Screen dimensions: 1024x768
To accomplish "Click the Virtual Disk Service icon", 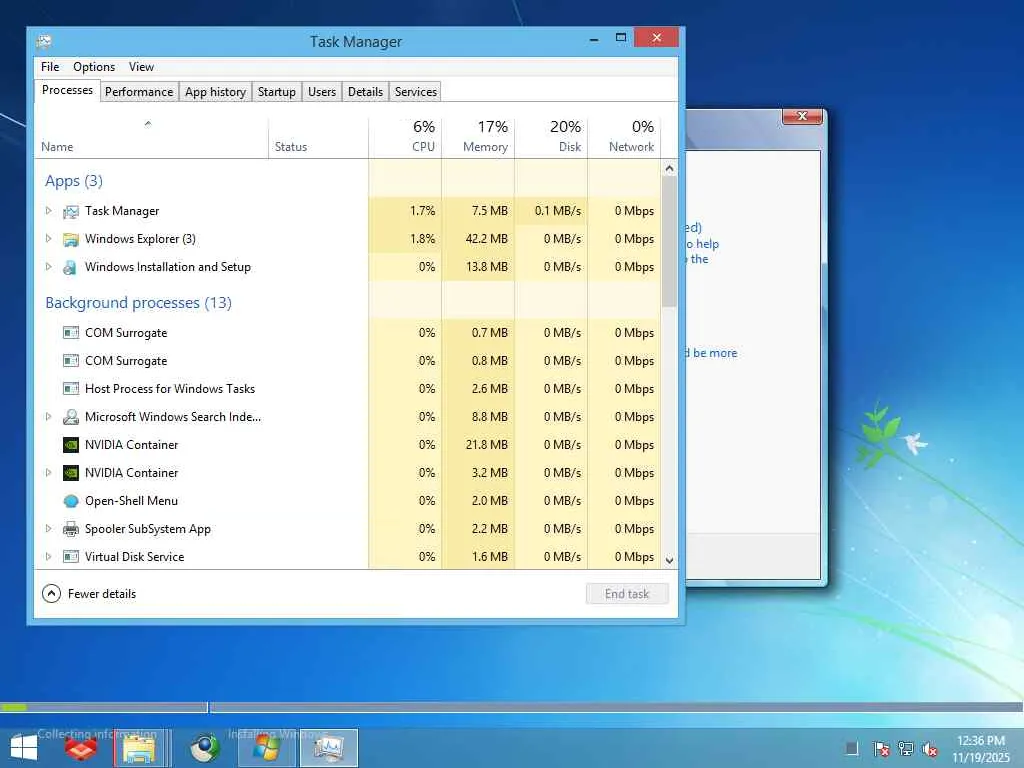I will pyautogui.click(x=71, y=557).
